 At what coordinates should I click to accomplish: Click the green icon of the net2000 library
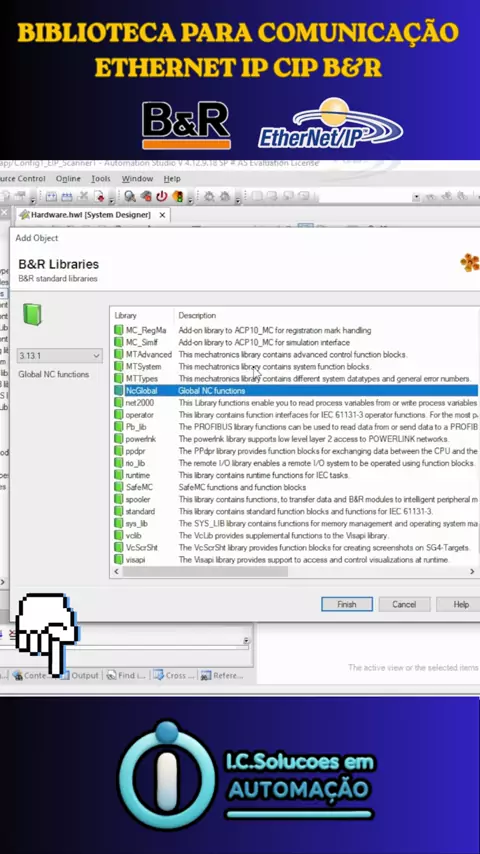pos(119,402)
